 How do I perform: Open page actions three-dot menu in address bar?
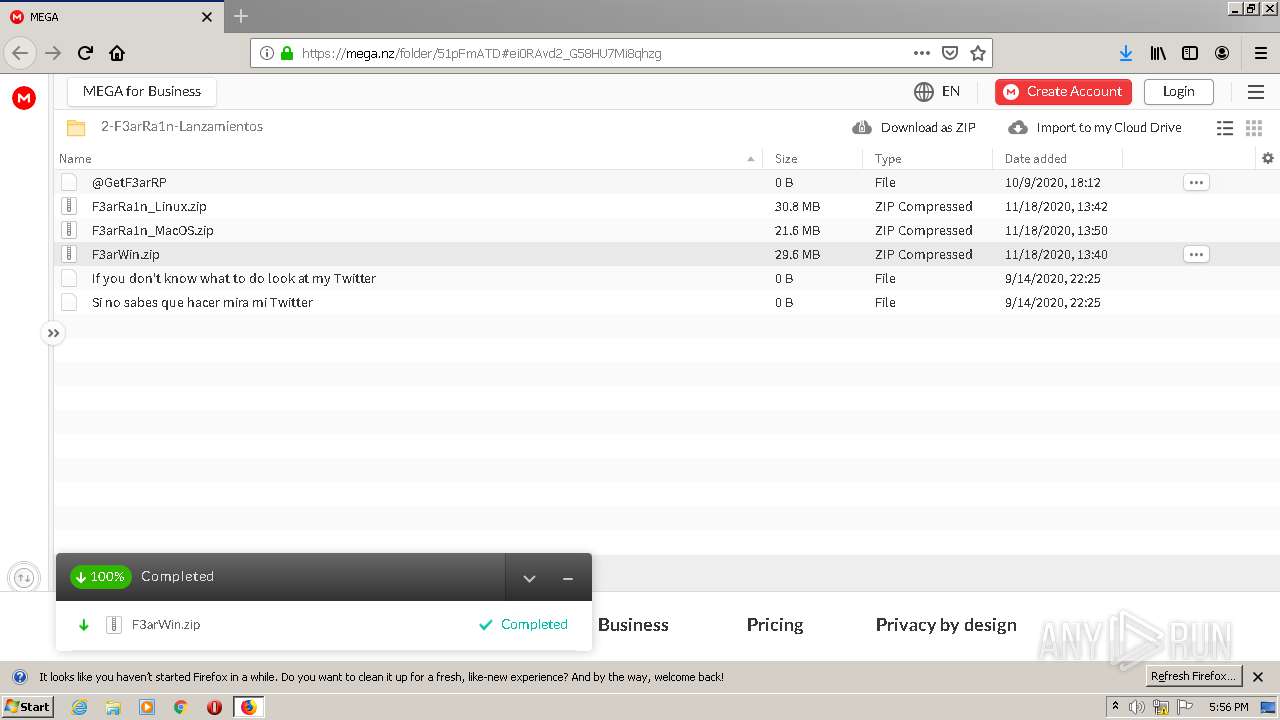[922, 53]
